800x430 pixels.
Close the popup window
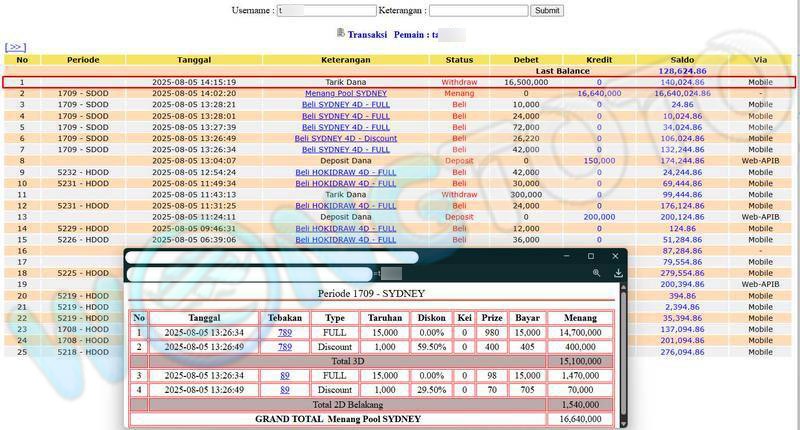[615, 256]
